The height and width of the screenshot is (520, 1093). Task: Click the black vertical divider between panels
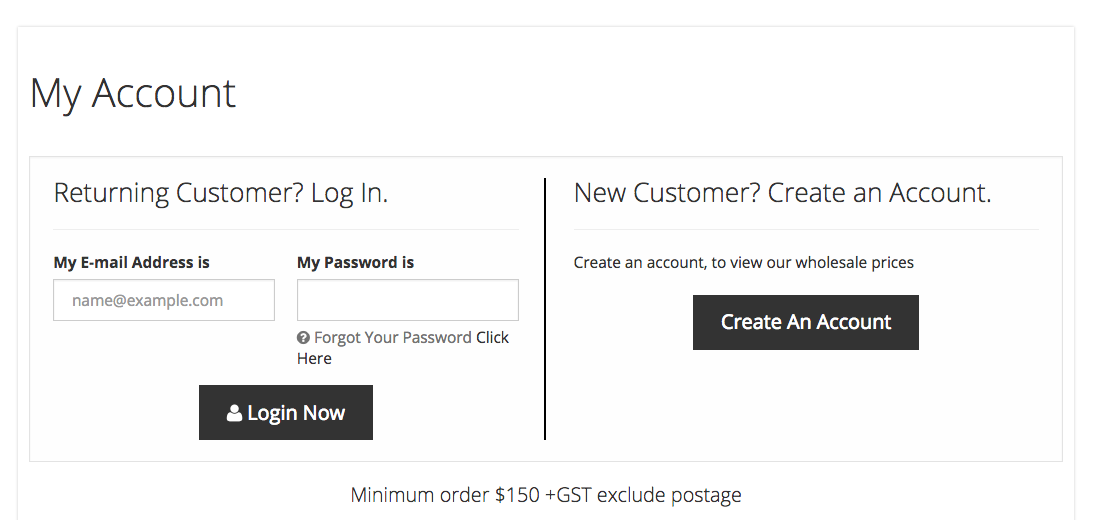(544, 309)
